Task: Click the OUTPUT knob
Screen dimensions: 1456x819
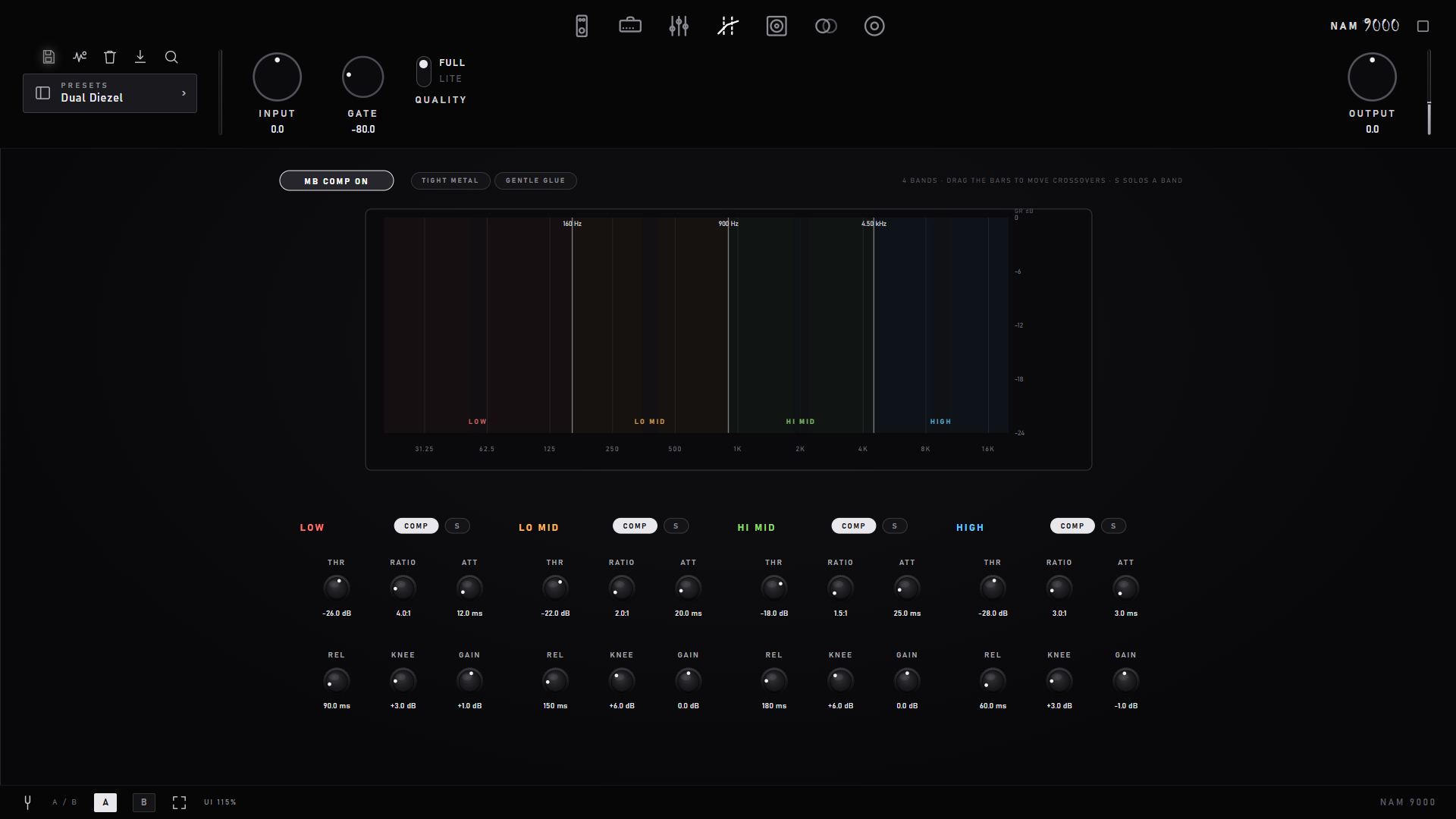Action: [x=1372, y=77]
